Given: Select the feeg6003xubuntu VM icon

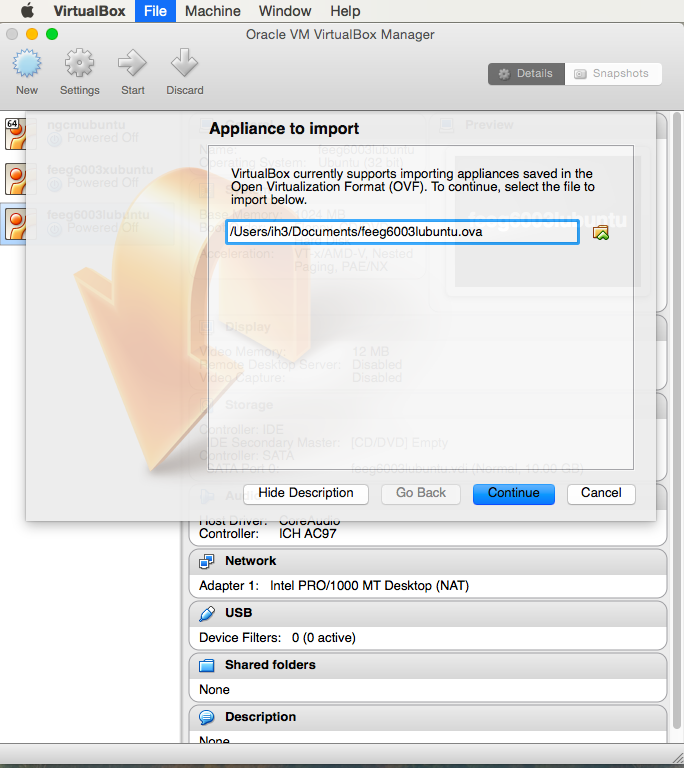Looking at the screenshot, I should 17,179.
